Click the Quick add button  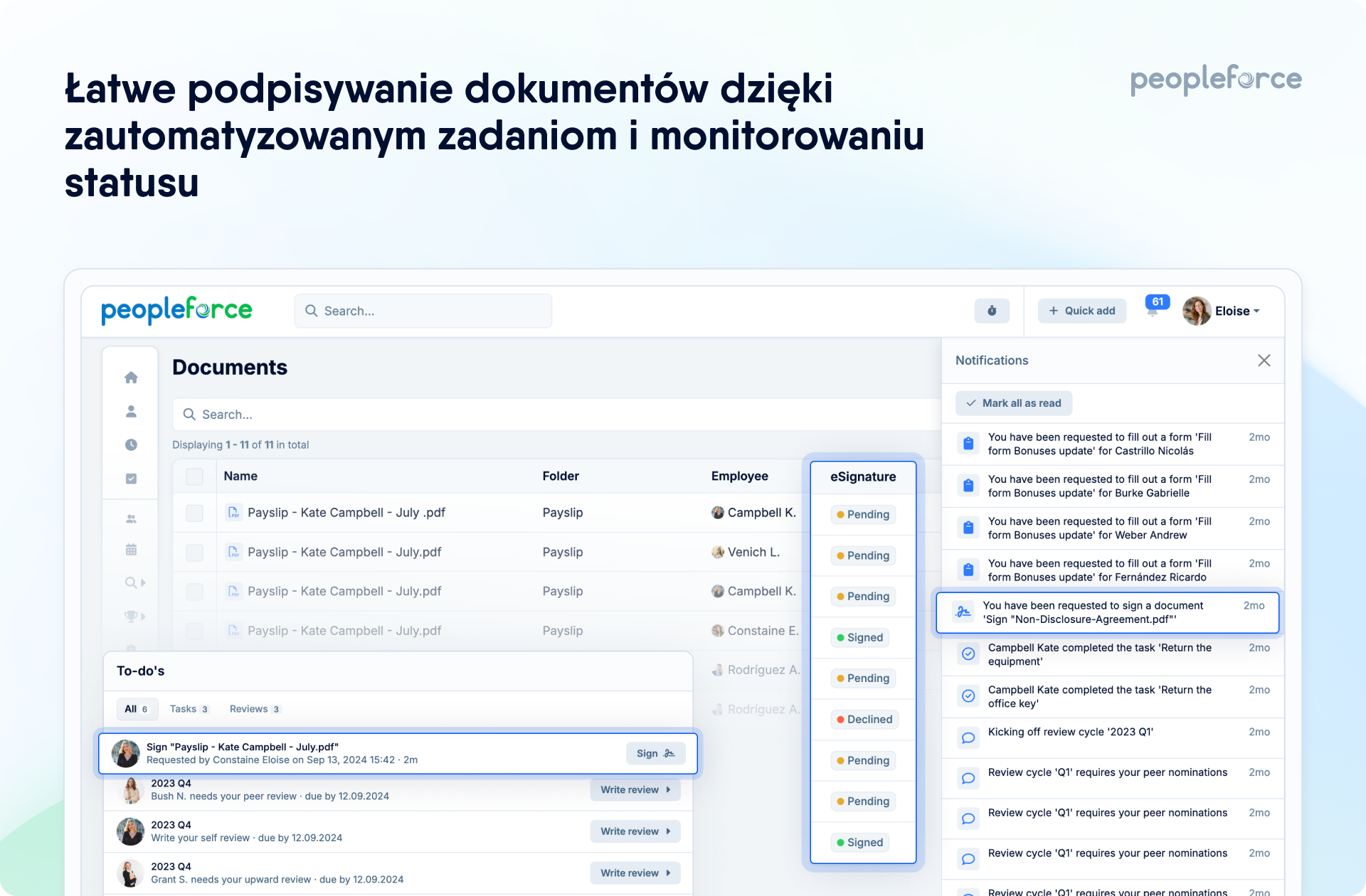click(x=1082, y=311)
